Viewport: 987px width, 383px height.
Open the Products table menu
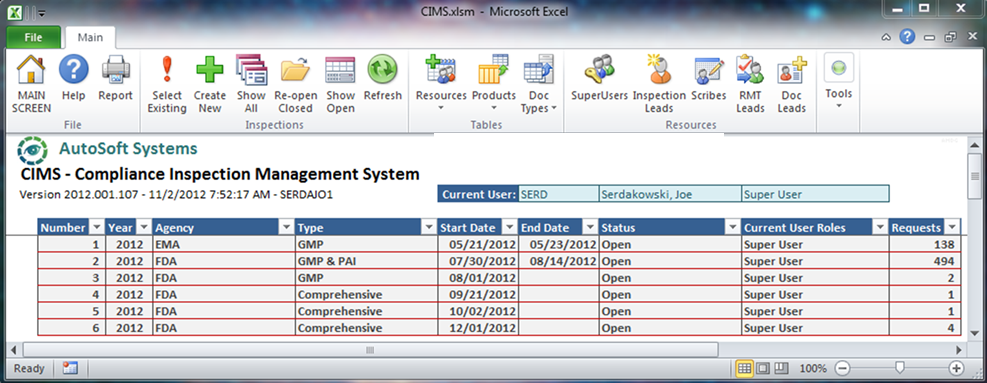click(494, 84)
